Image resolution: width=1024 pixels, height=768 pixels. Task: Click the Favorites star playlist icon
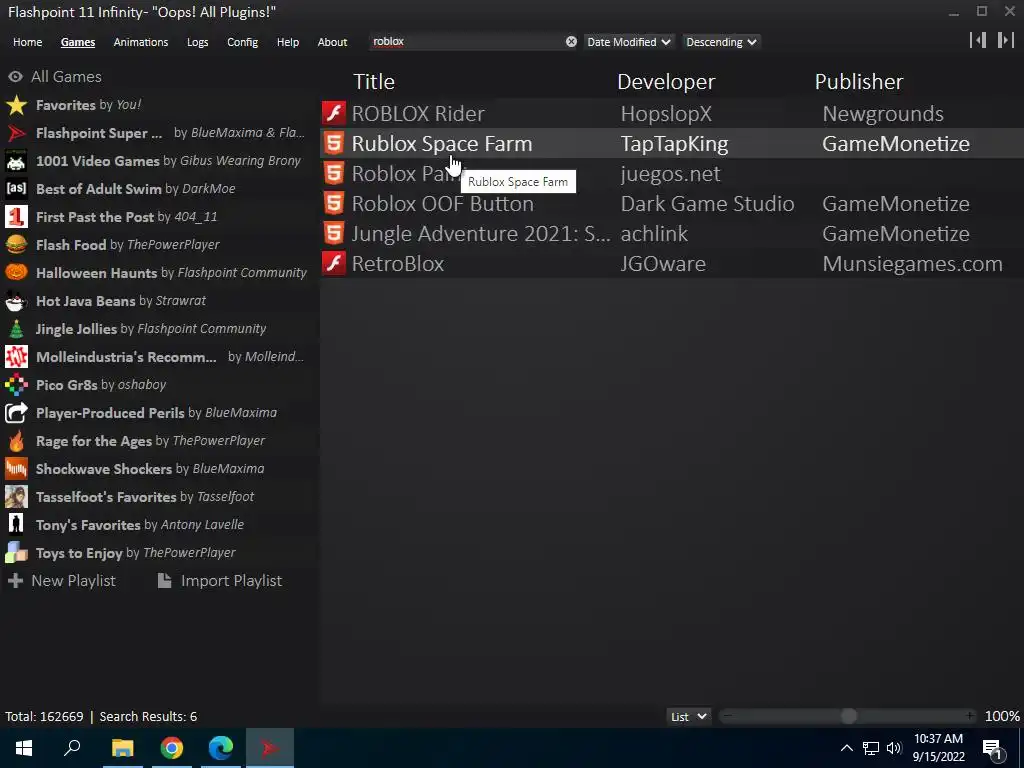coord(16,105)
